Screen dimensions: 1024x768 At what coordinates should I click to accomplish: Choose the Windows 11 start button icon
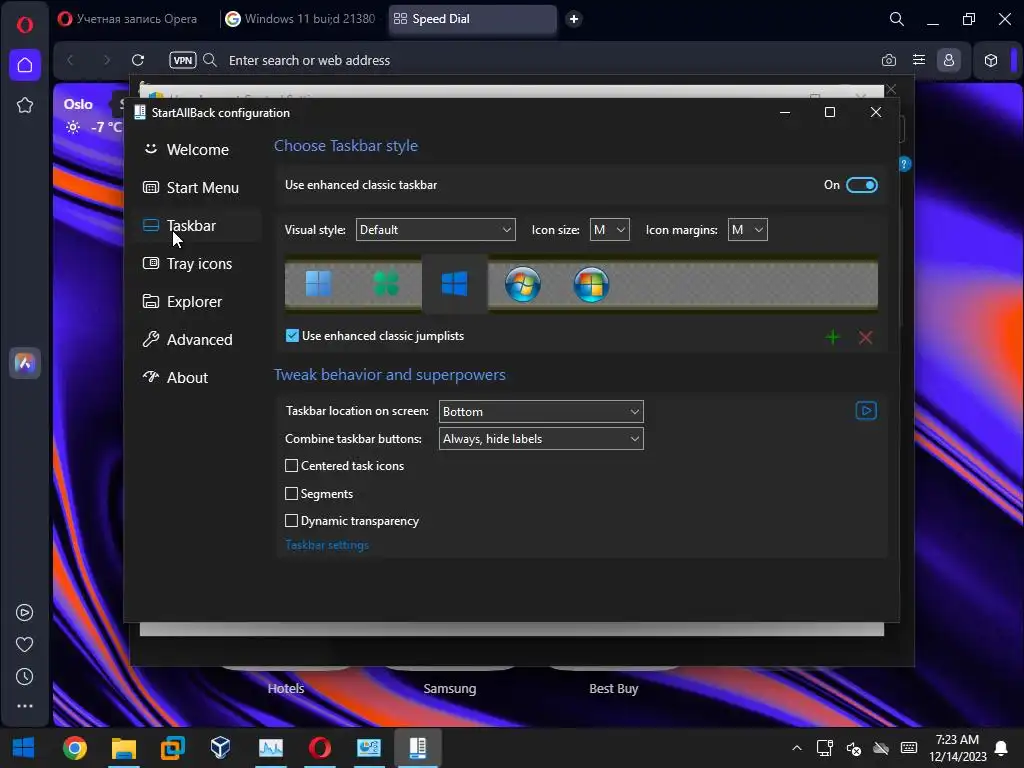(x=319, y=284)
